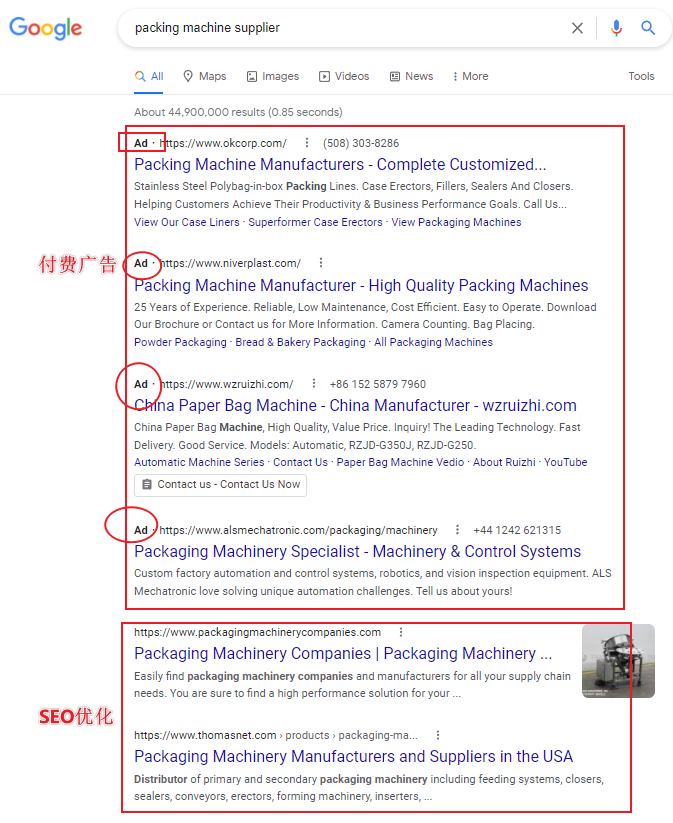
Task: Open options menu for the okcorp.com ad
Action: pos(307,143)
